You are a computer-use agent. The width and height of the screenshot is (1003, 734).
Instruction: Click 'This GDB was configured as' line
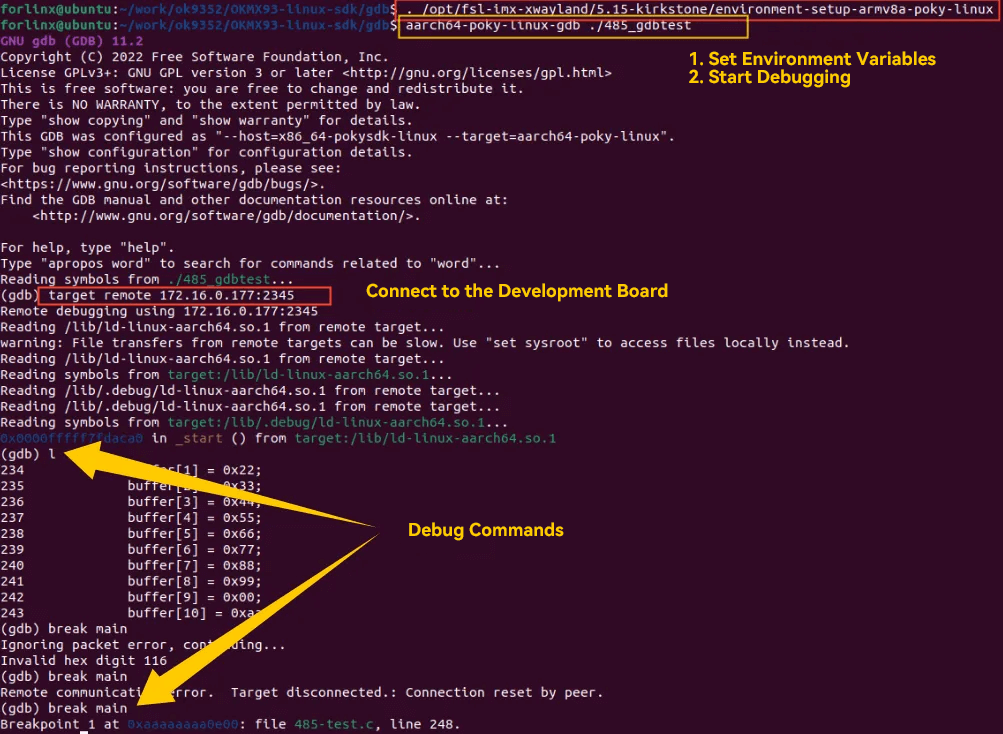[337, 136]
